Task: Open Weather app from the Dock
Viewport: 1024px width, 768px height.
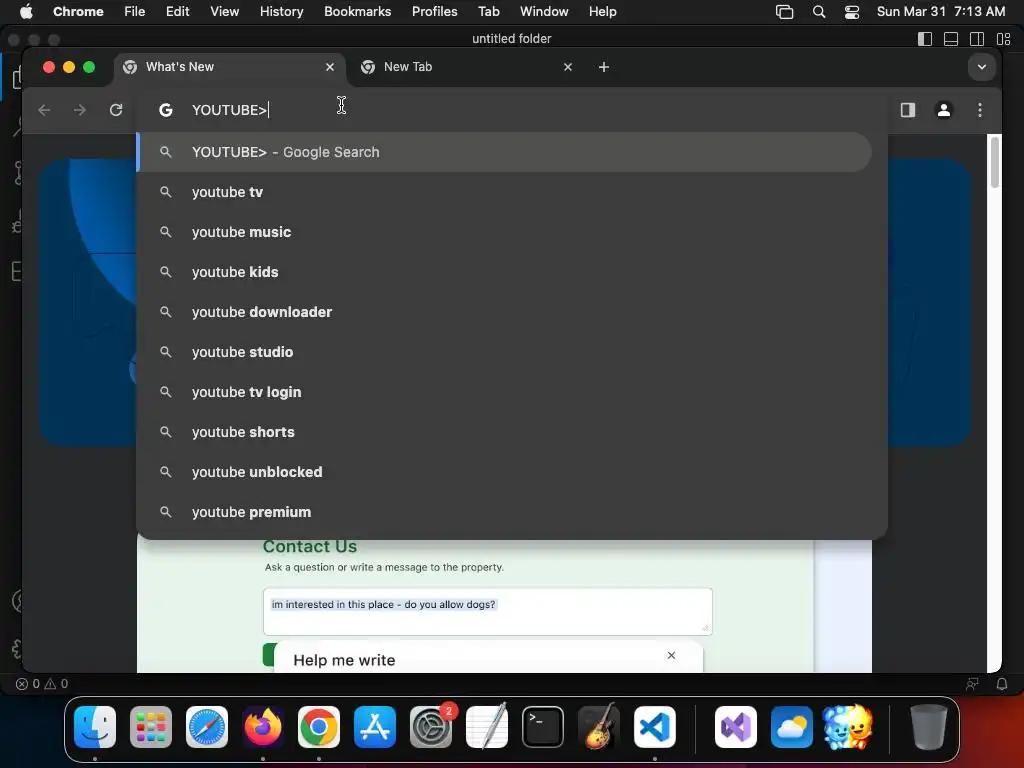Action: coord(792,727)
